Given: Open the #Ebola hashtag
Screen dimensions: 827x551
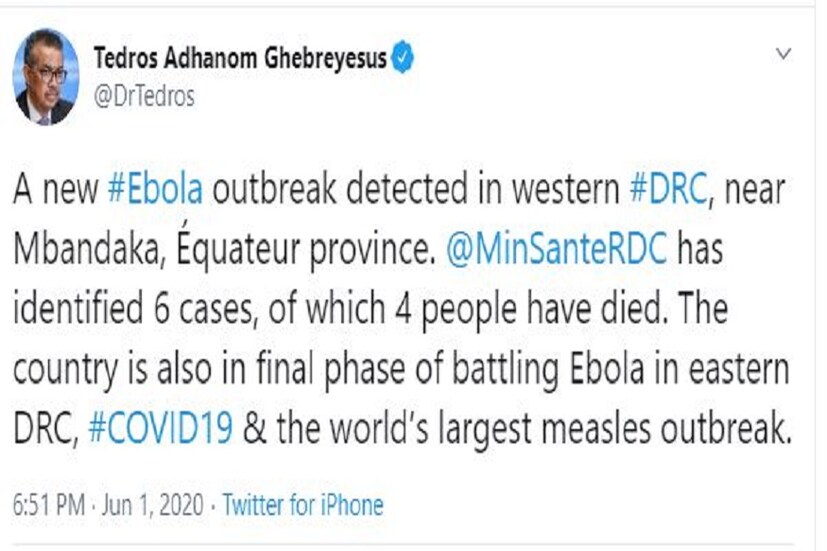Looking at the screenshot, I should pyautogui.click(x=155, y=191).
